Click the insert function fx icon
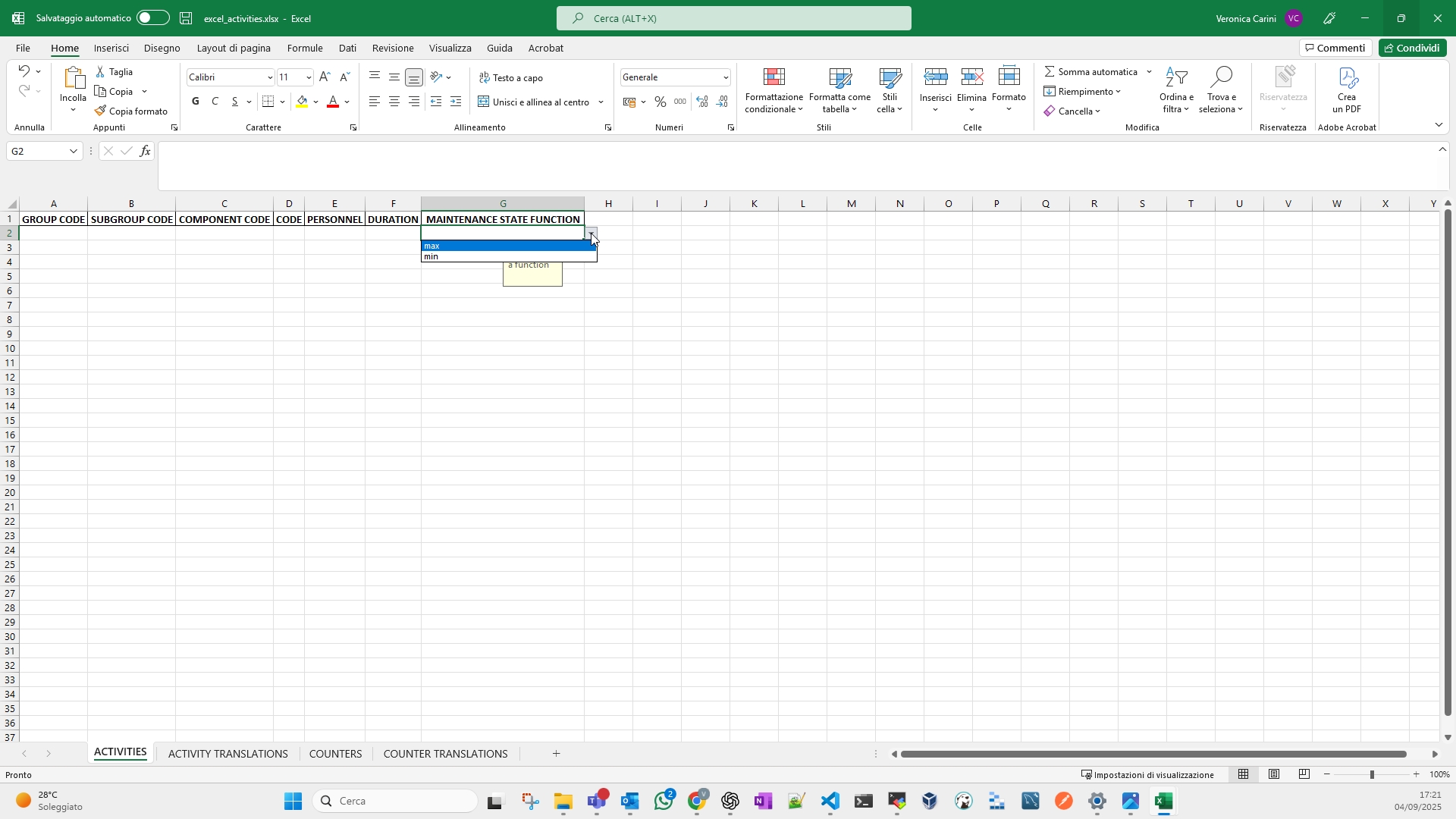This screenshot has width=1456, height=819. coord(145,152)
